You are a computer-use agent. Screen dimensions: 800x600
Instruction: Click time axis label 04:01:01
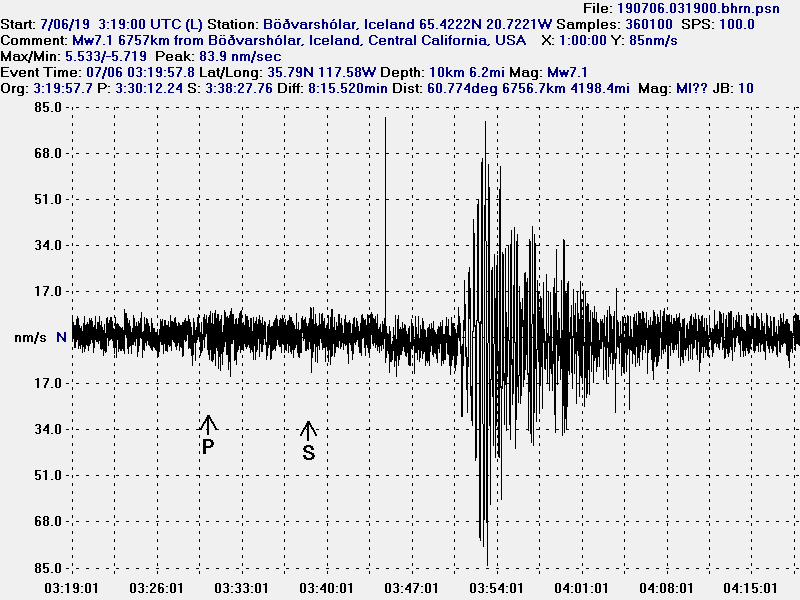pyautogui.click(x=581, y=588)
